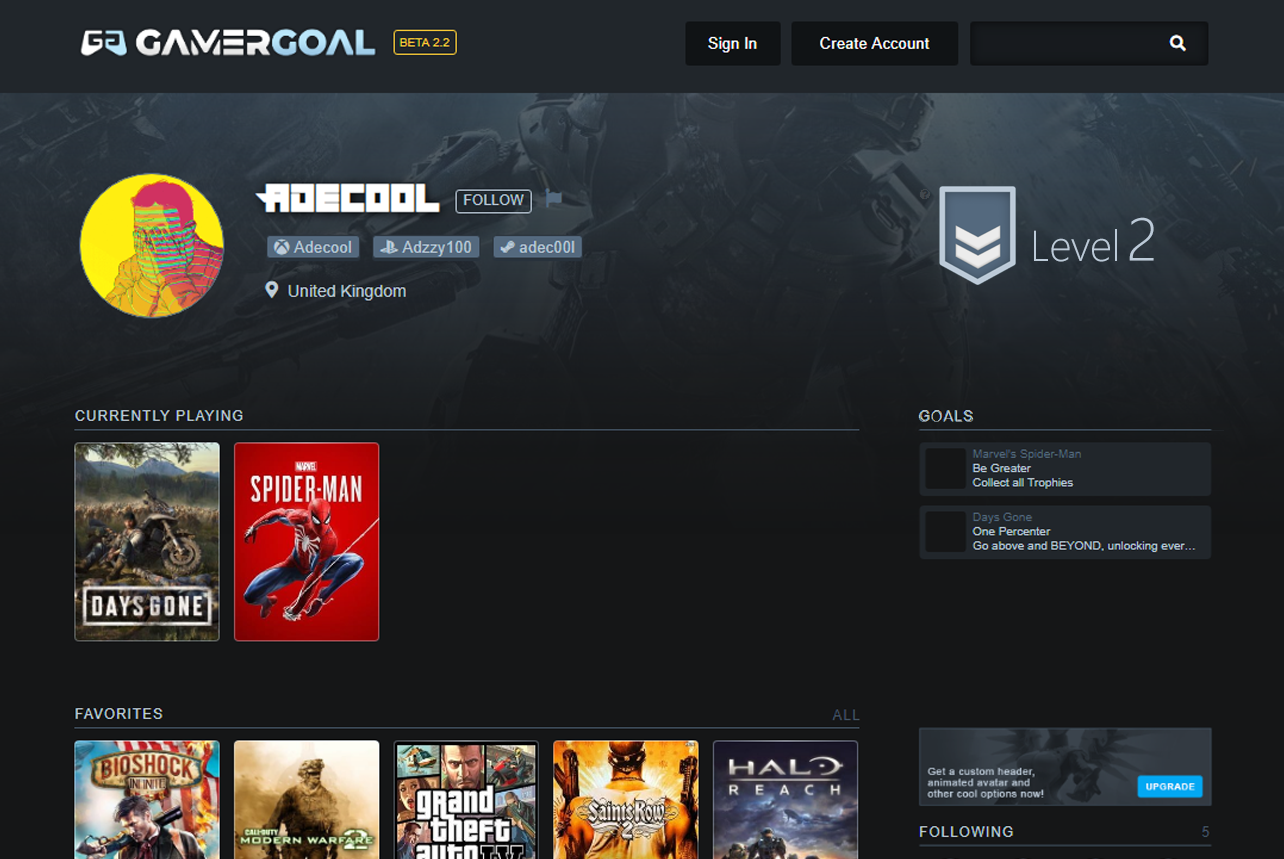Follow the user Adecool
The image size is (1284, 859).
[x=493, y=200]
